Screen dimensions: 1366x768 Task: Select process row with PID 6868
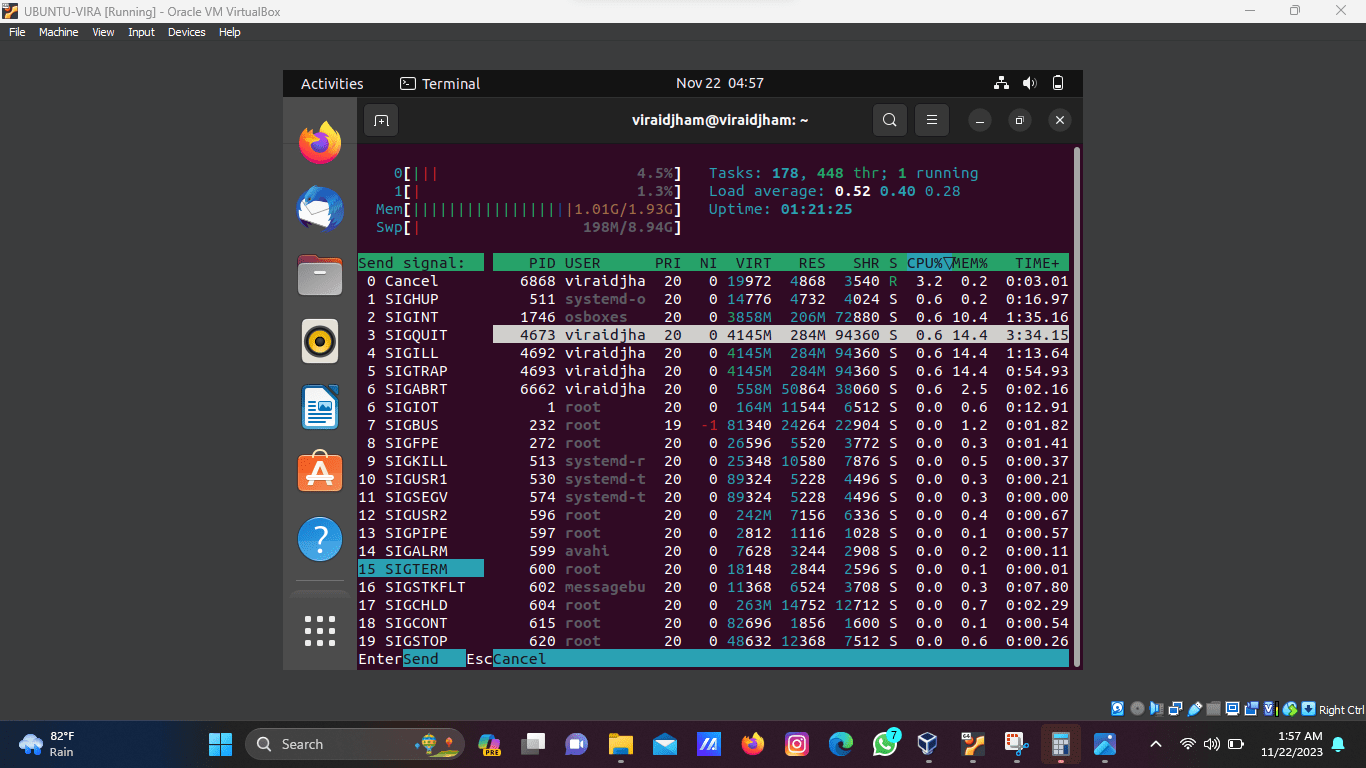coord(781,281)
